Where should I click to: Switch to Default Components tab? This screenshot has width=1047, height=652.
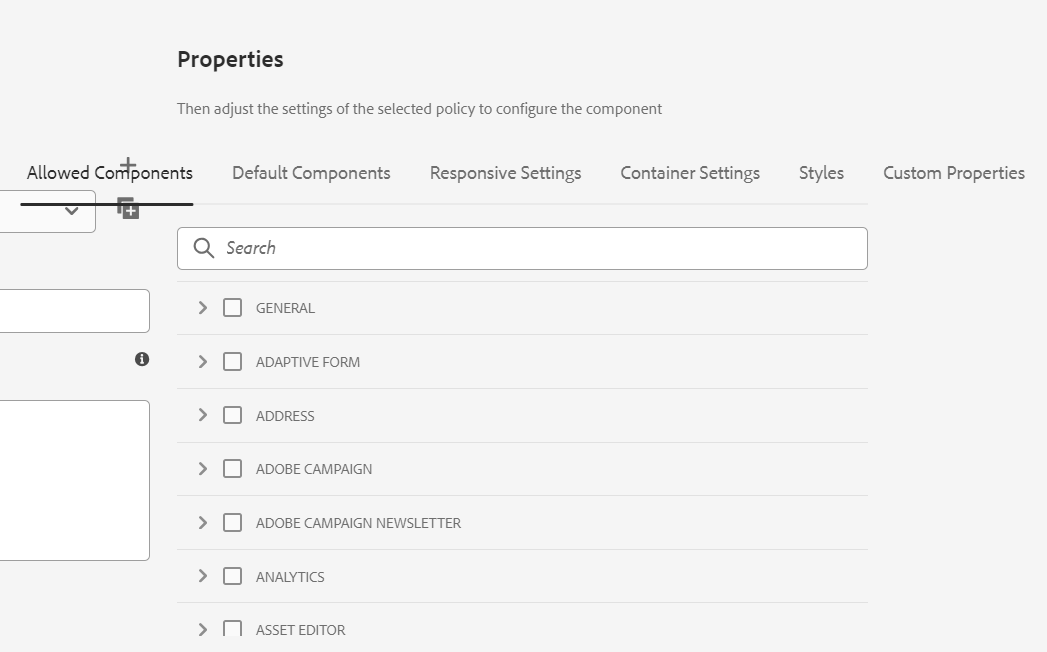[311, 173]
